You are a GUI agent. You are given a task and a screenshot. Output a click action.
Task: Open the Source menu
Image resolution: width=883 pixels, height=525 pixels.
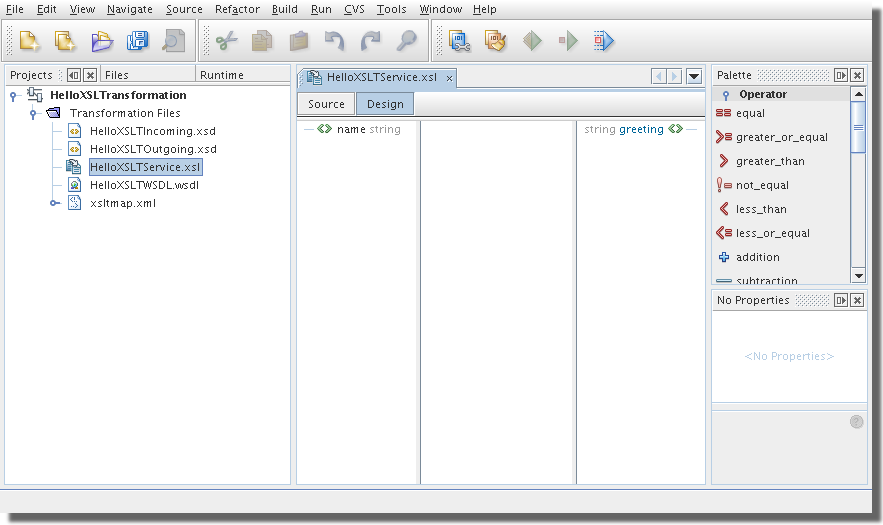coord(184,10)
